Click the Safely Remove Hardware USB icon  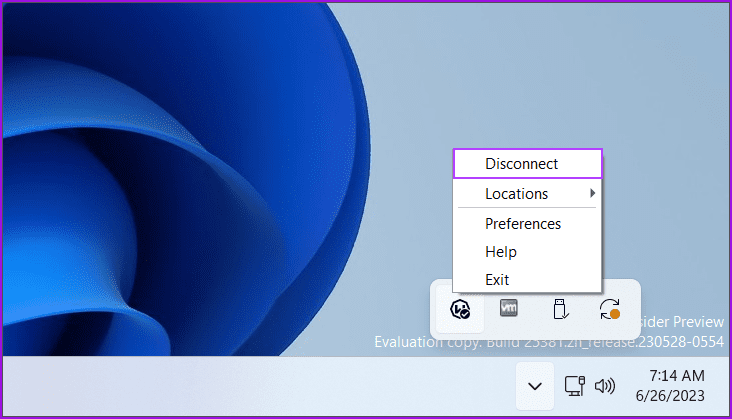(x=560, y=309)
